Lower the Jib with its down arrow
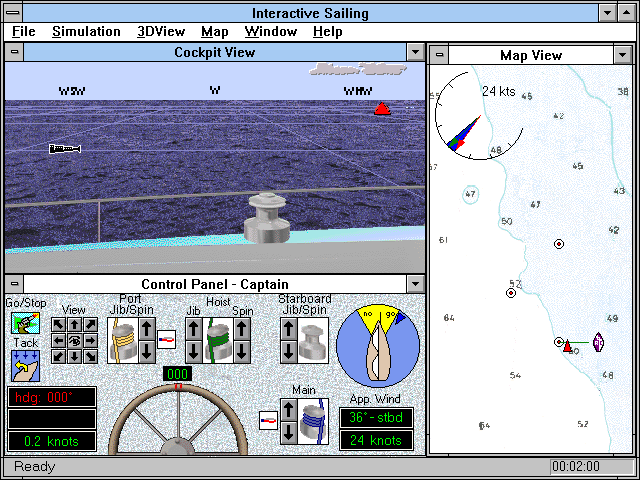Image resolution: width=640 pixels, height=480 pixels. click(x=194, y=352)
